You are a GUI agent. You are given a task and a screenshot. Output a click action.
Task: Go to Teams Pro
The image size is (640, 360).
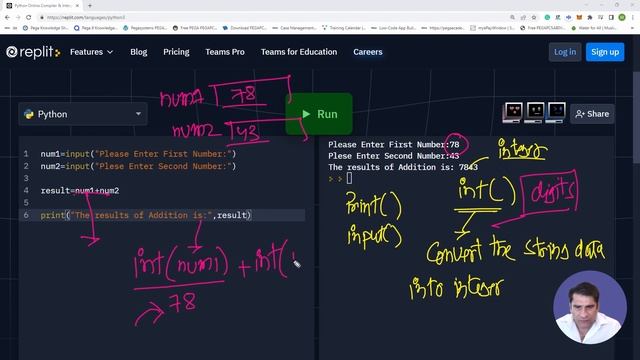pyautogui.click(x=225, y=52)
